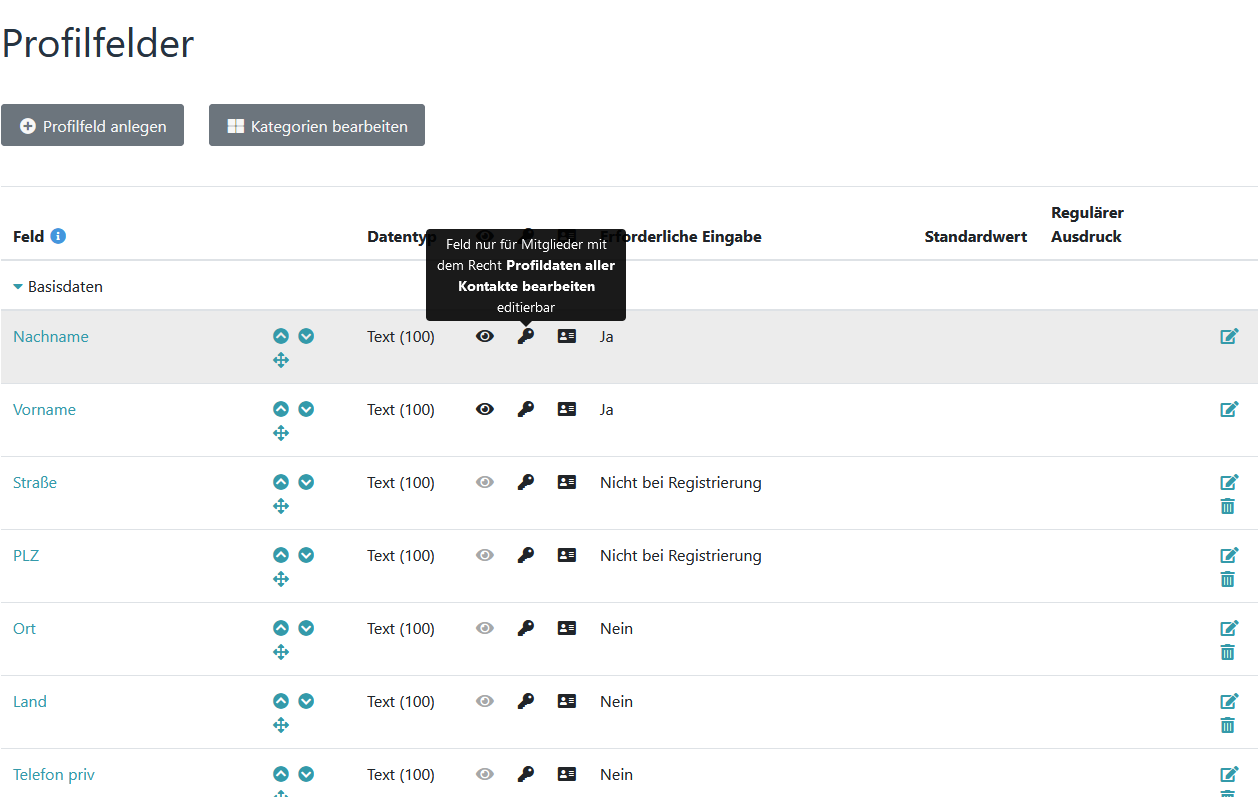Move Land field down
Screen dimensions: 1258x797
(306, 701)
